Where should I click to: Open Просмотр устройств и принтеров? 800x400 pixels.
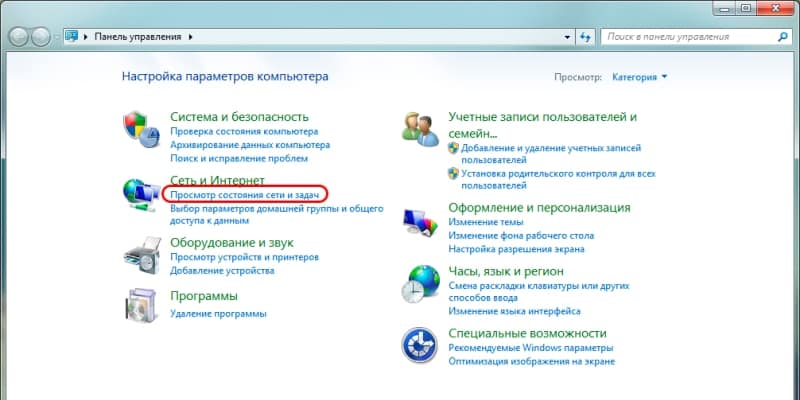pos(244,257)
